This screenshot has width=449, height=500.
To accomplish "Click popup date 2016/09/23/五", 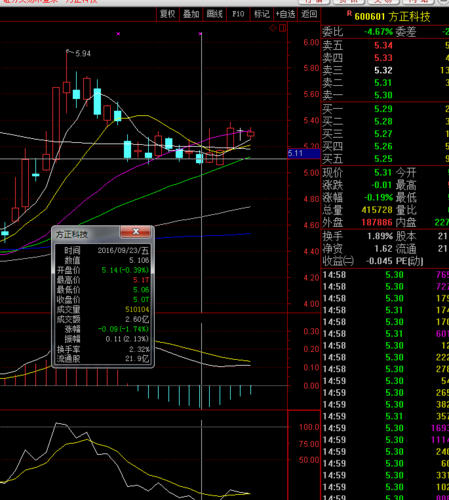I will [x=123, y=251].
